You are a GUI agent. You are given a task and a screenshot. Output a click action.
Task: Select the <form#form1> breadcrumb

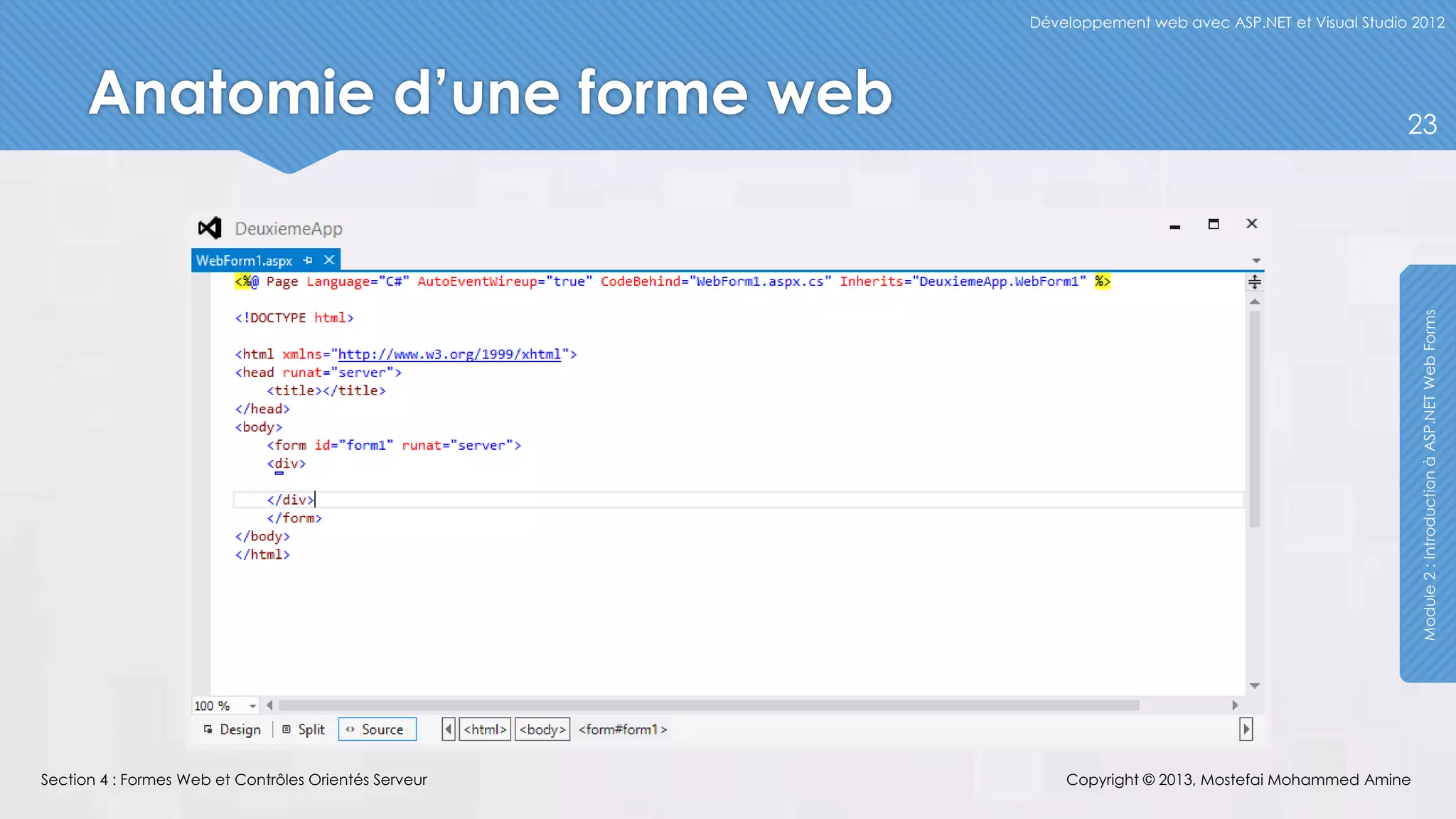coord(623,729)
